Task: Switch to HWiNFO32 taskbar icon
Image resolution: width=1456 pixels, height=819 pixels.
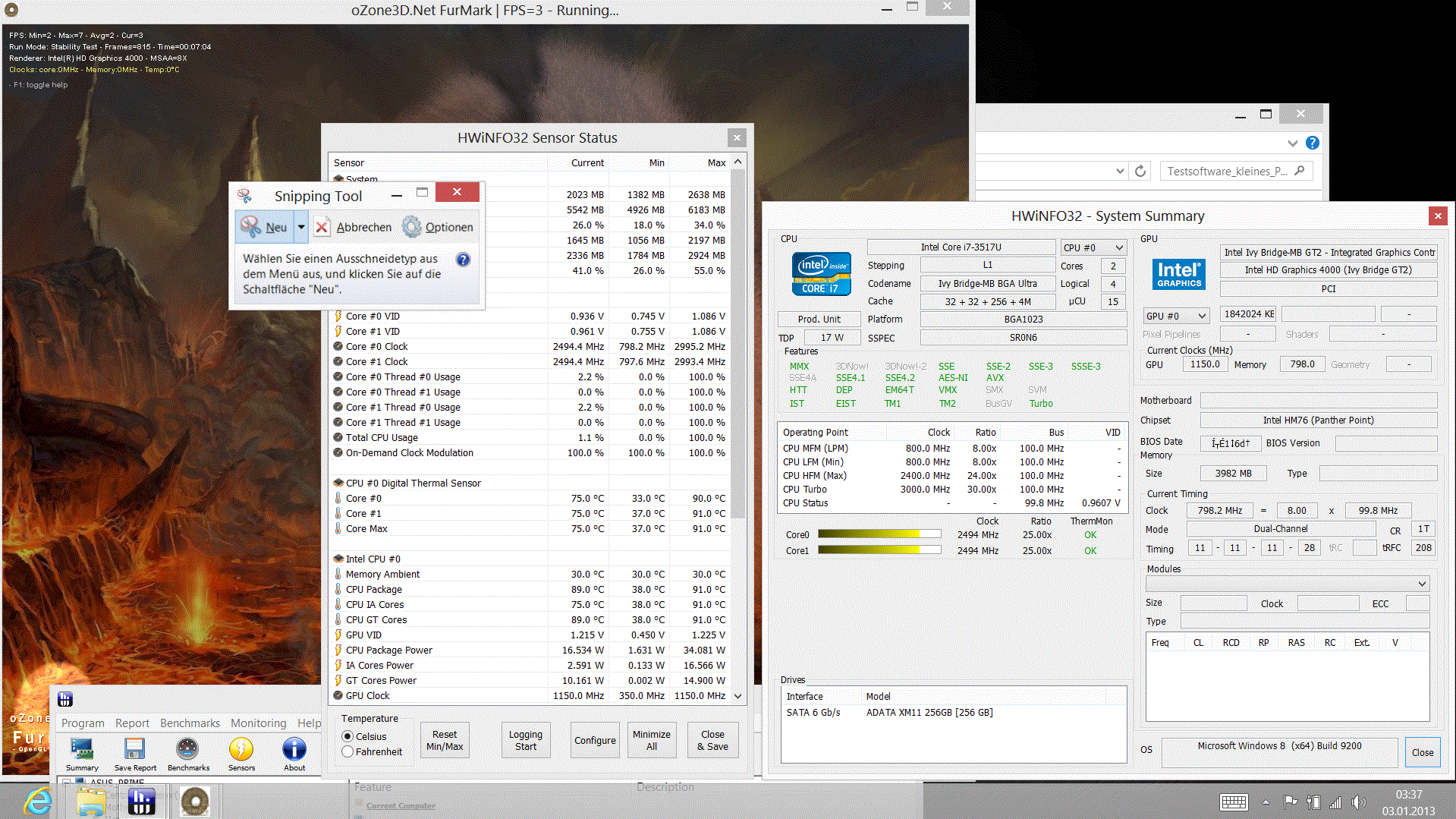Action: click(x=142, y=802)
